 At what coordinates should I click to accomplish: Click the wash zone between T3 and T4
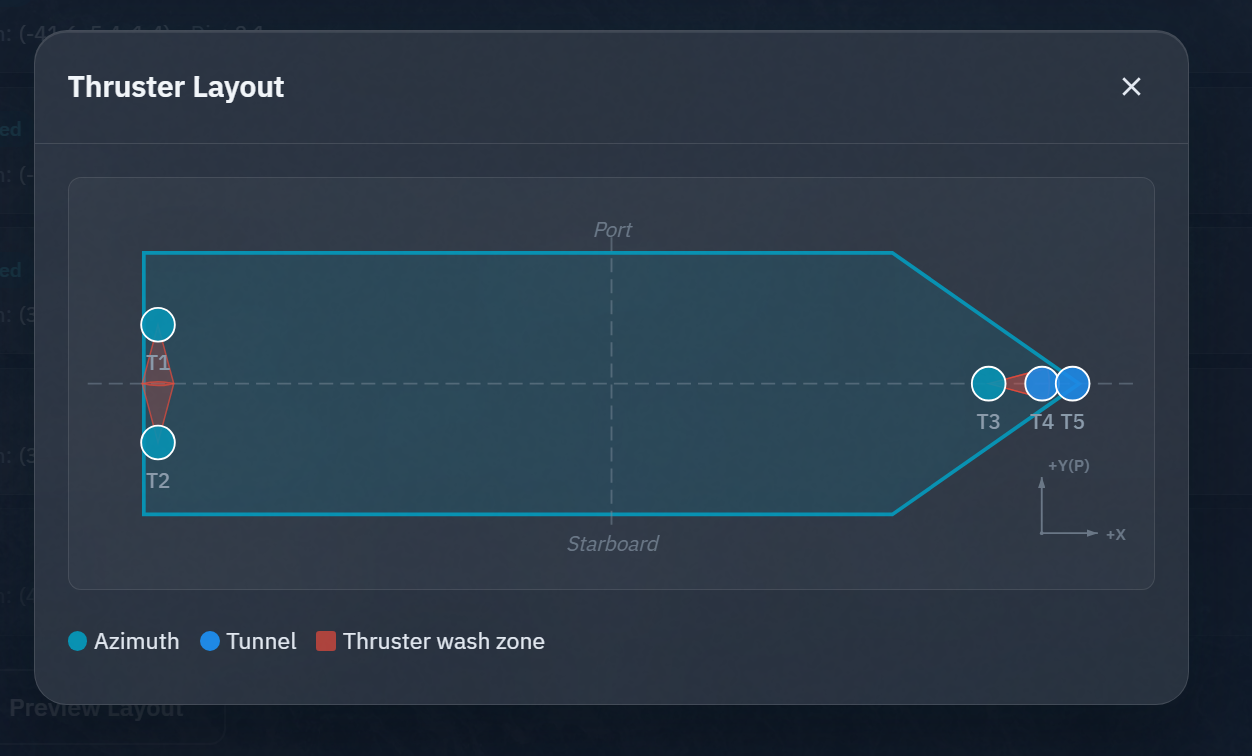(x=1015, y=383)
